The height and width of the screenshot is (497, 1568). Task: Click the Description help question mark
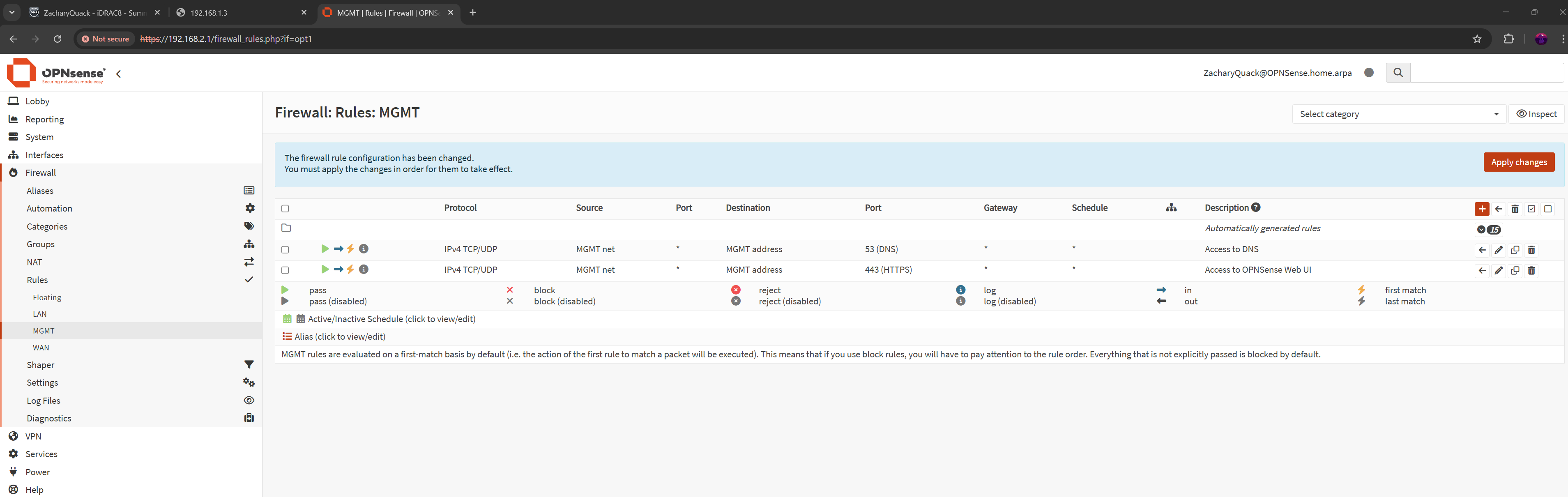tap(1256, 207)
